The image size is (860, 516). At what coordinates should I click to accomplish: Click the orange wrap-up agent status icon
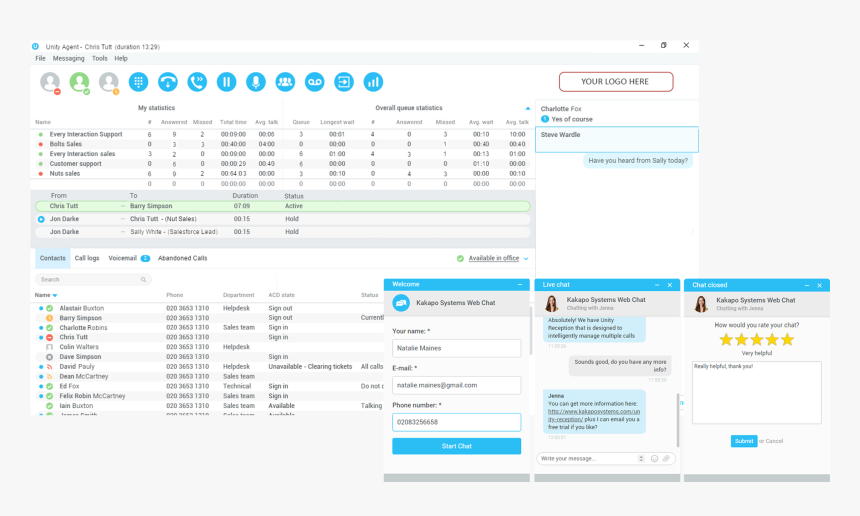click(x=109, y=82)
